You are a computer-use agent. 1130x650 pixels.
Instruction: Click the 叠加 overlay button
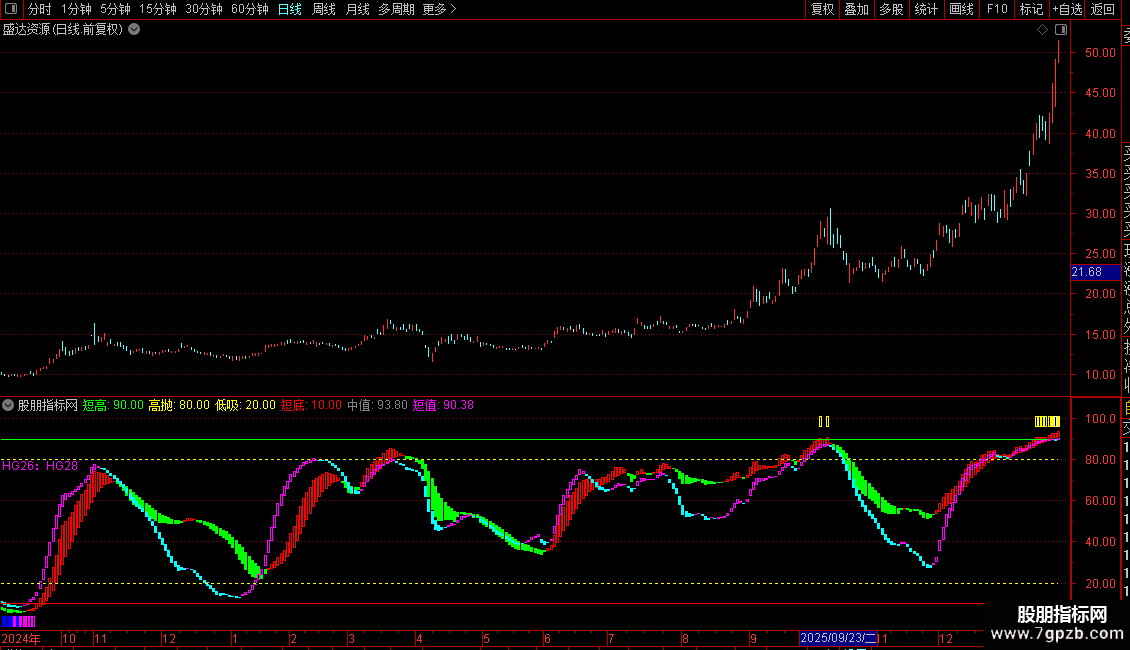[857, 9]
